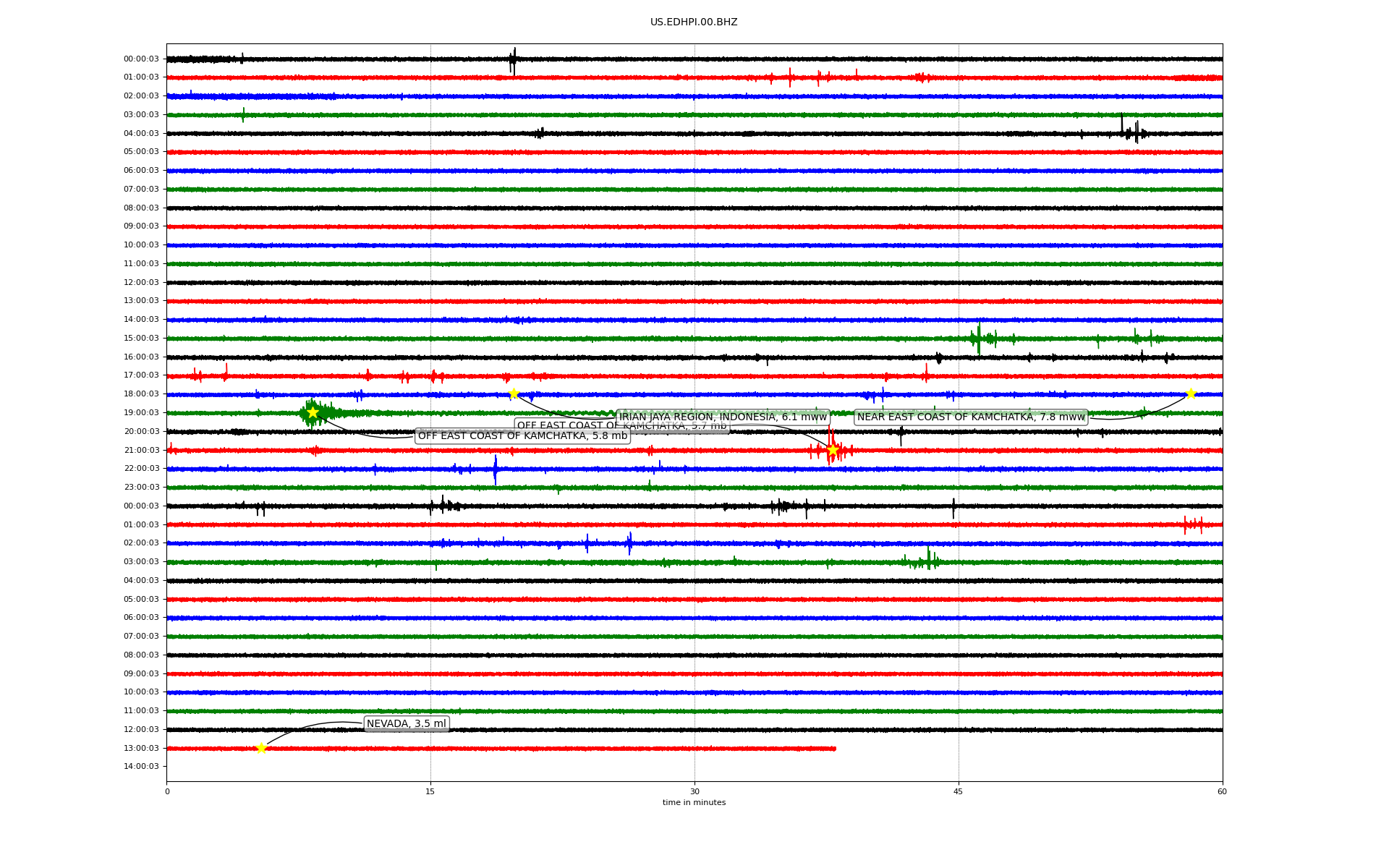Click the "time in minutes" axis label
Screen dimensions: 1389x868
pos(693,802)
